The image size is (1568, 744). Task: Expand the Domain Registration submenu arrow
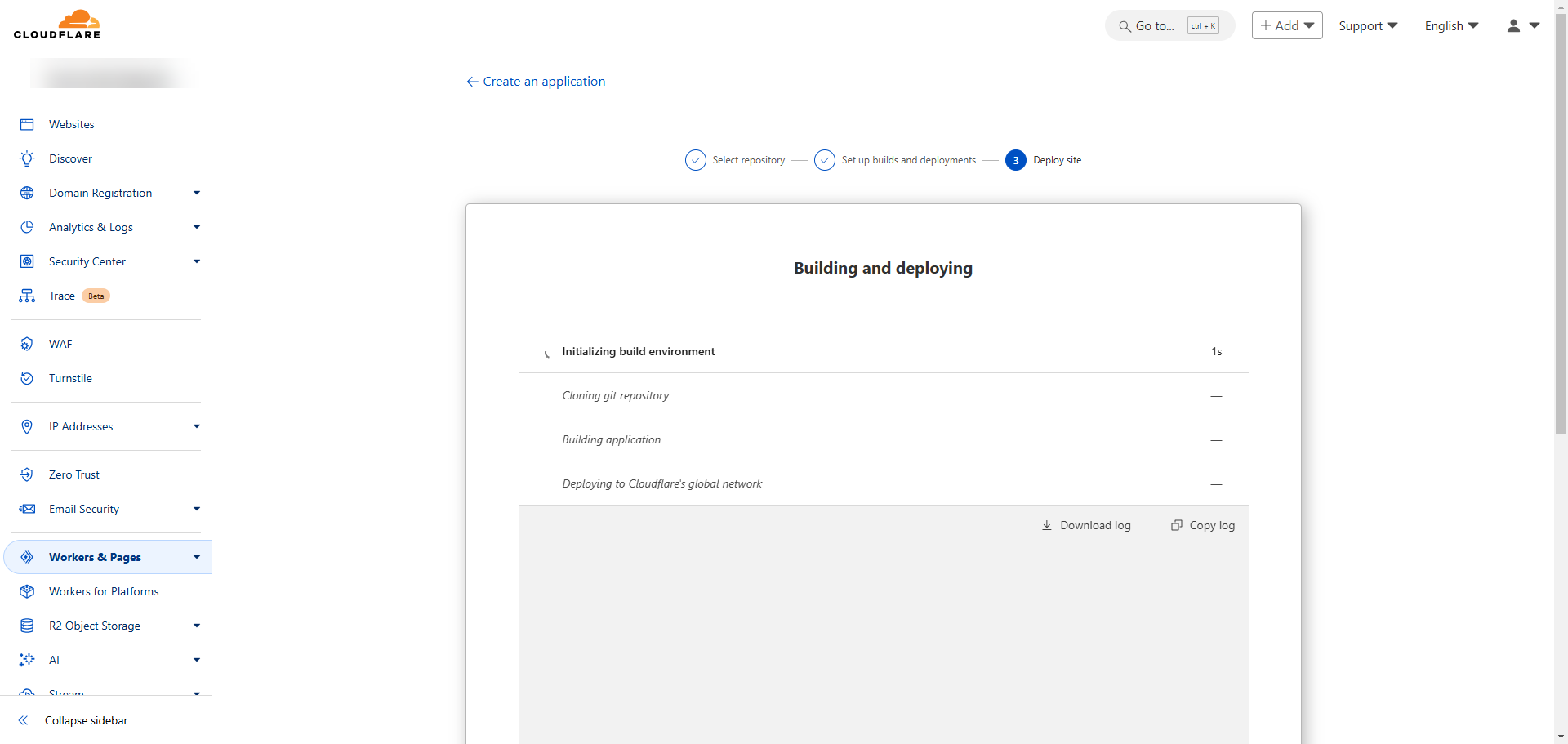[197, 193]
